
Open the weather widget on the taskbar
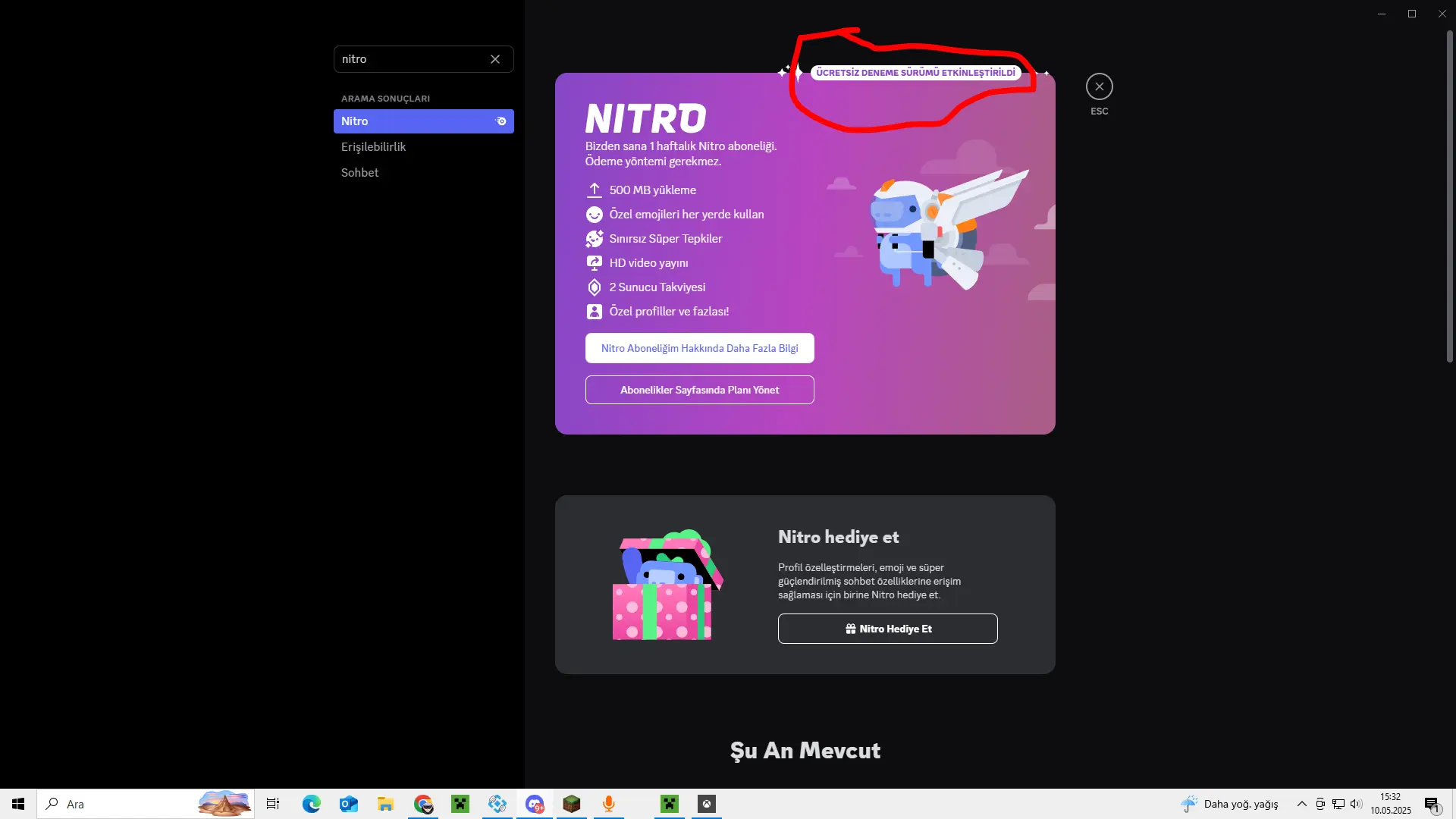[x=1230, y=804]
